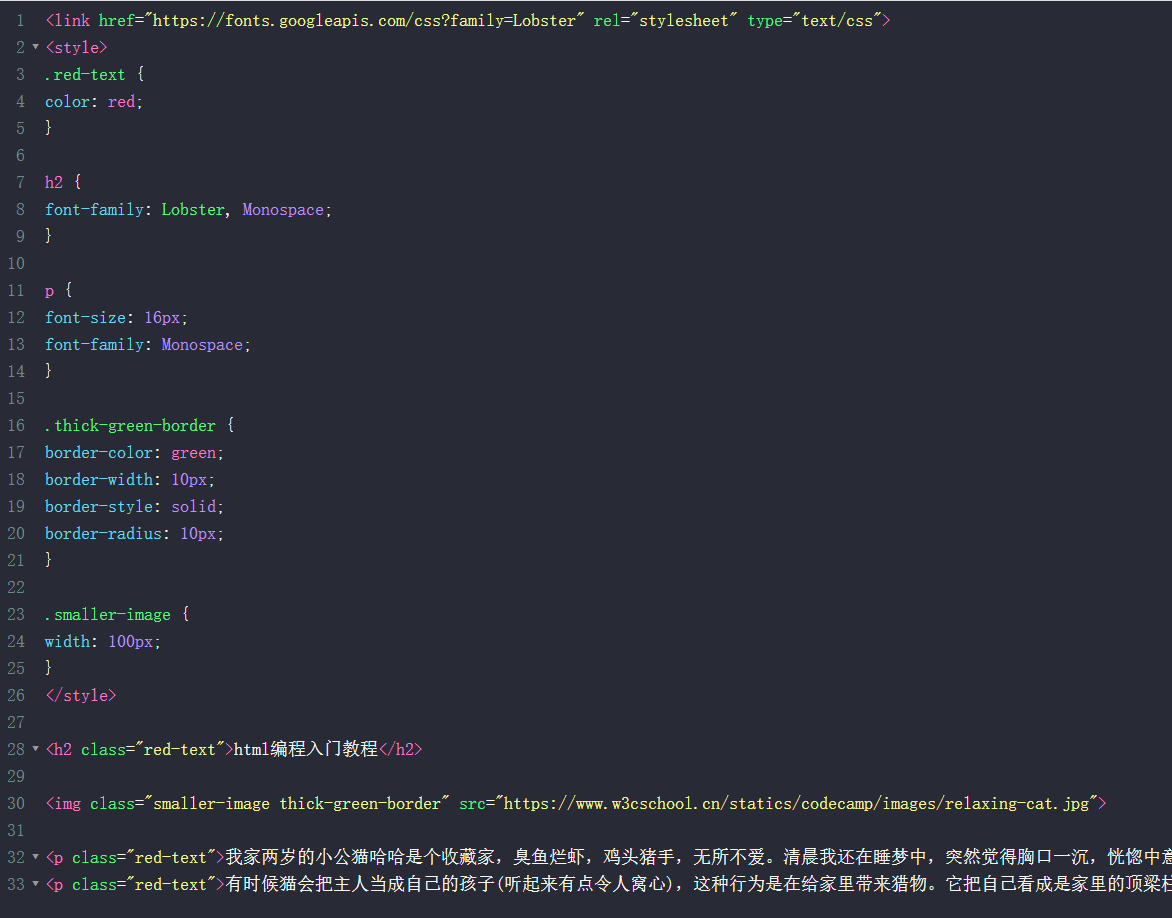Click the h2 selector on line 7
The width and height of the screenshot is (1172, 918).
(54, 182)
